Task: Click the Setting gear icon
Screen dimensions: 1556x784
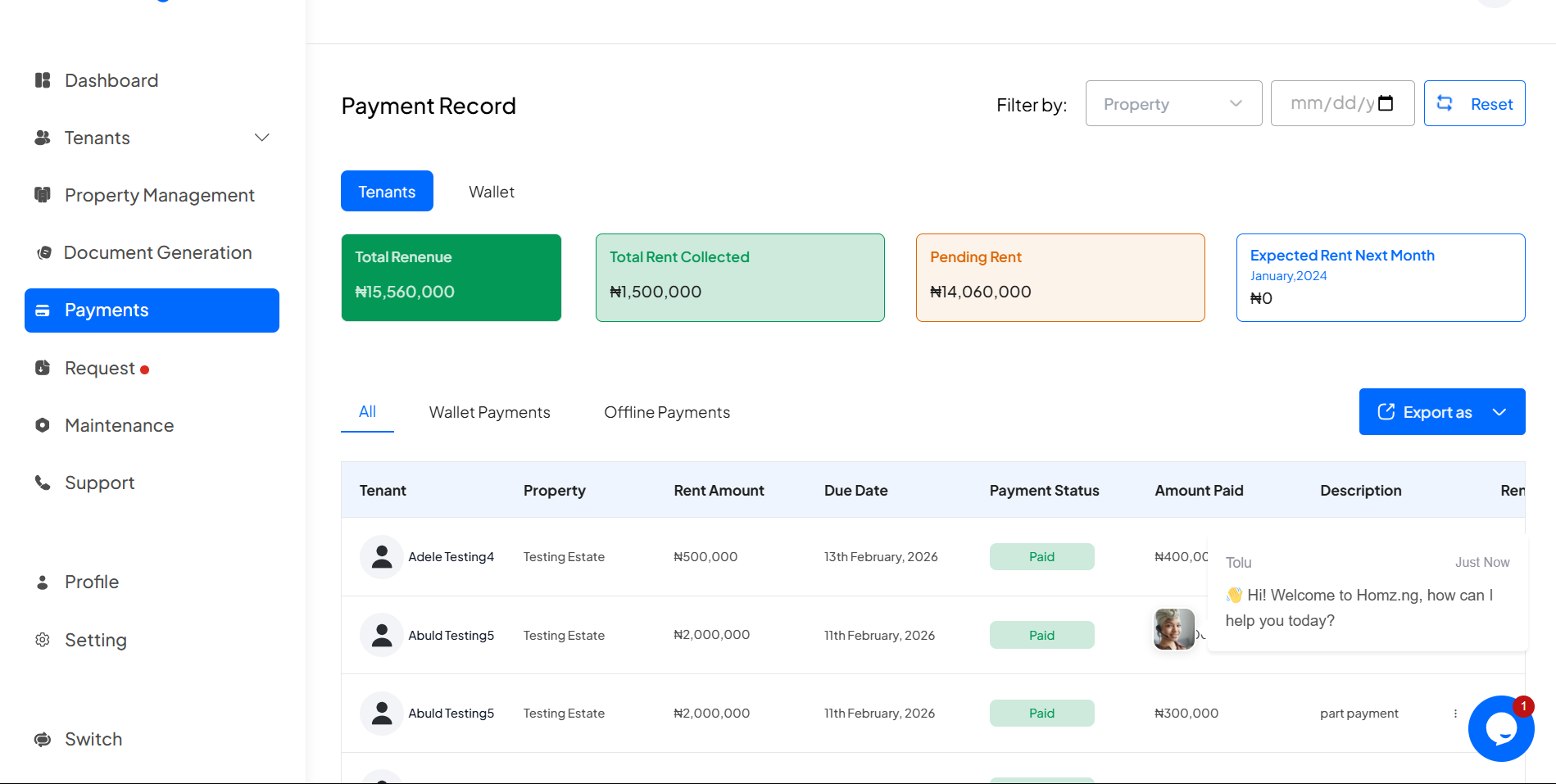Action: pyautogui.click(x=43, y=640)
